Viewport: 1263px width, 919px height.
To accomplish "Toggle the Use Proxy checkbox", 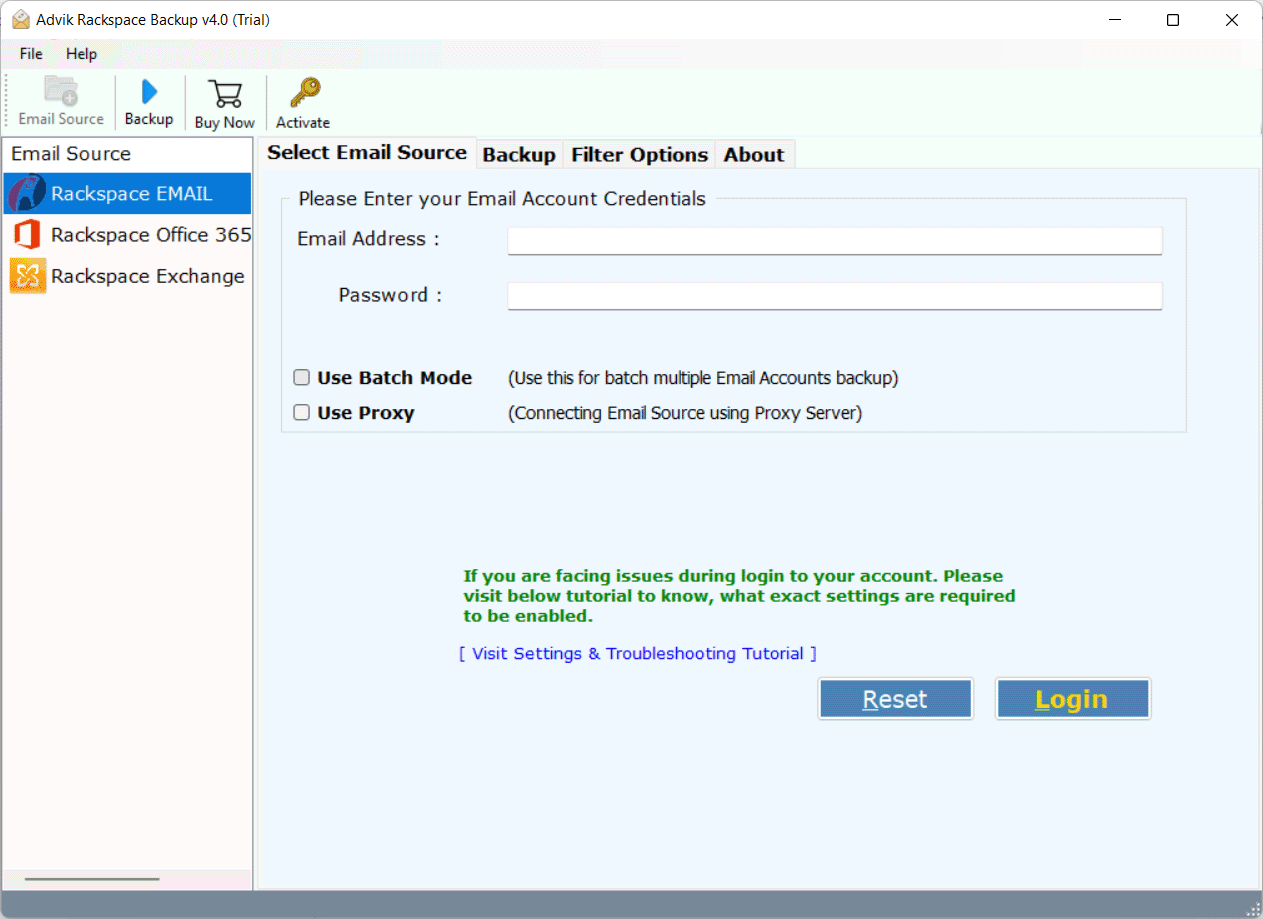I will coord(301,412).
